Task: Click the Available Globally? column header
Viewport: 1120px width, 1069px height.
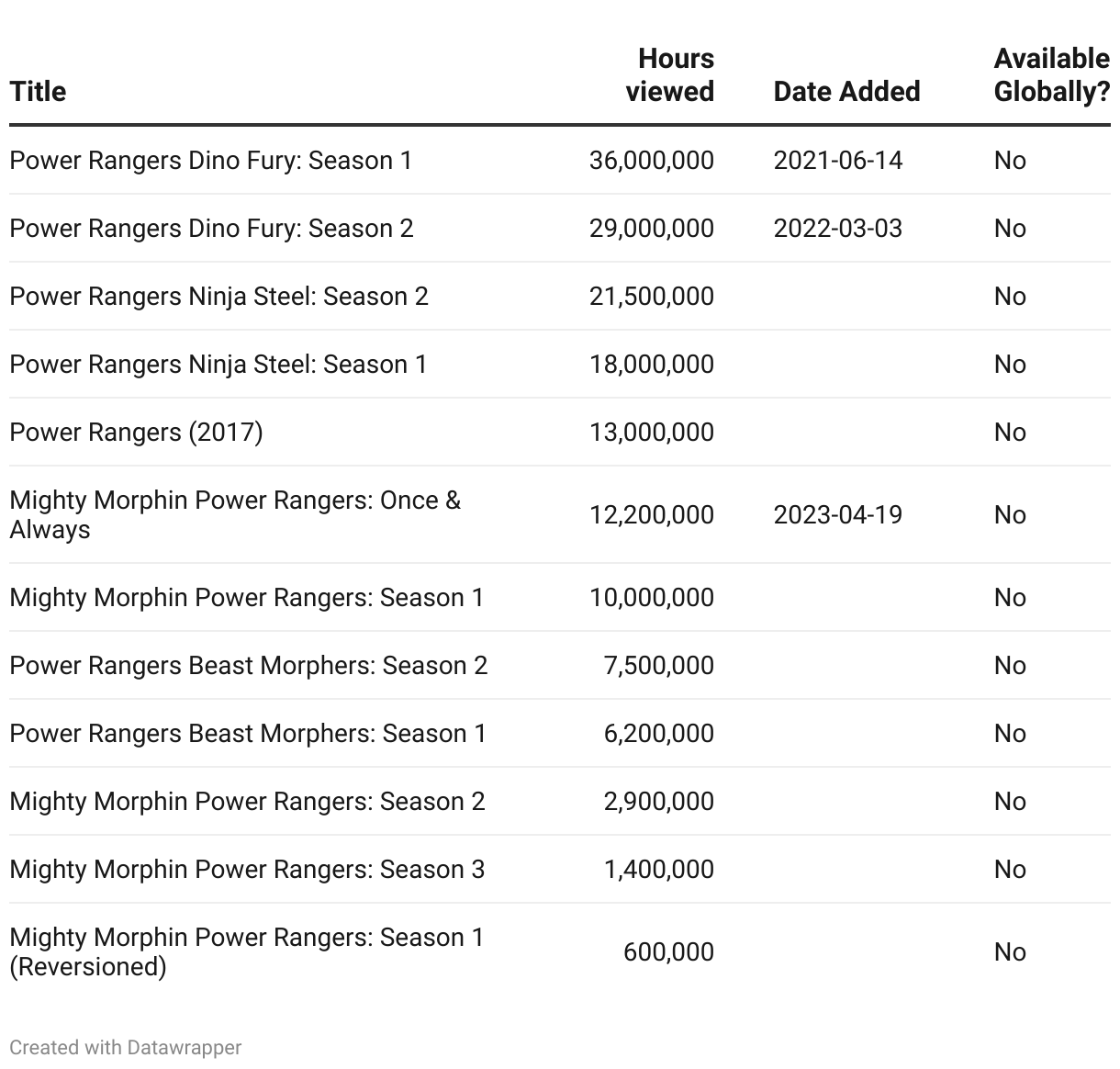Action: [1052, 75]
